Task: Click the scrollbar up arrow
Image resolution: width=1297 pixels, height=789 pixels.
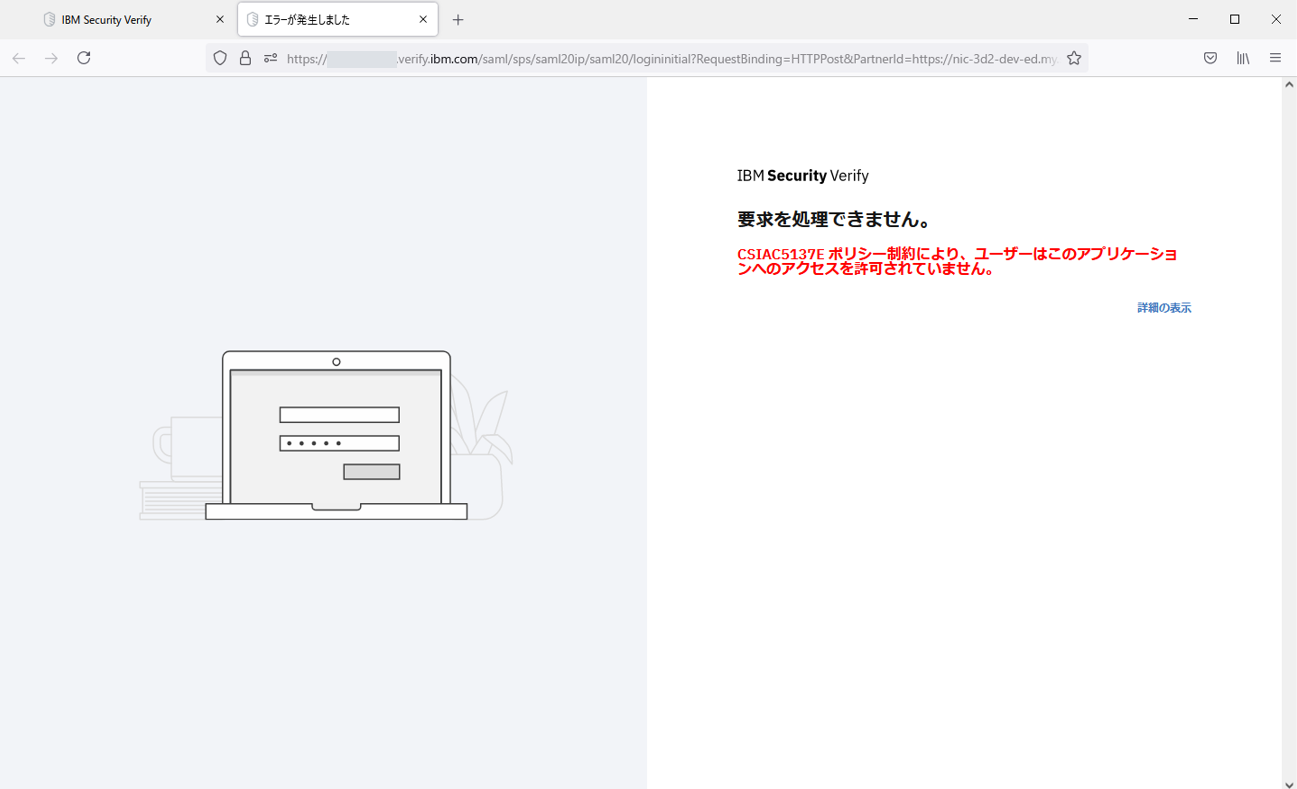Action: coord(1289,84)
